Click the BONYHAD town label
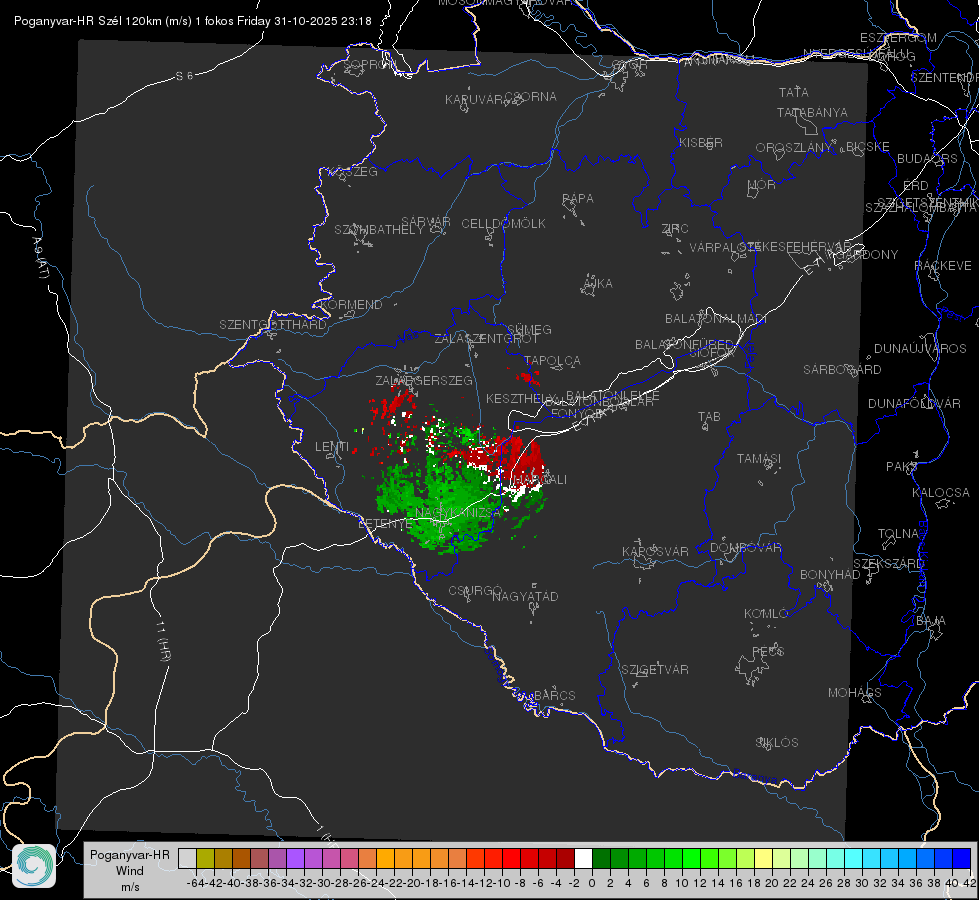The height and width of the screenshot is (900, 979). [830, 575]
